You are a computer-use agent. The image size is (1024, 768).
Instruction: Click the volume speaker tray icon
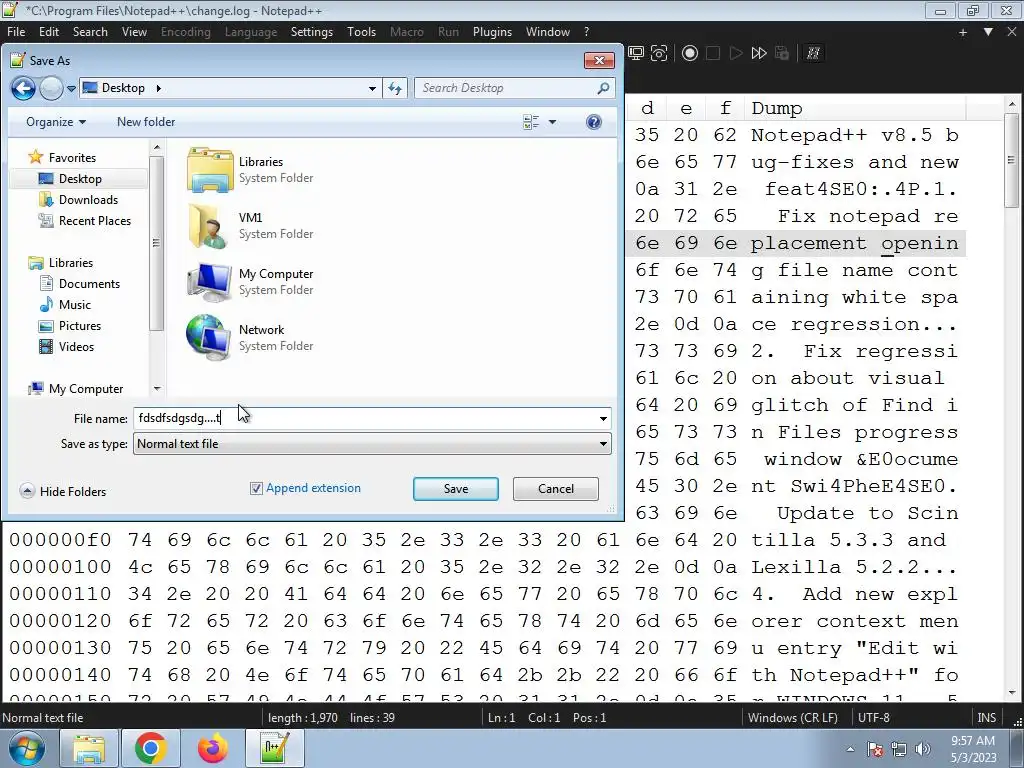pos(922,749)
